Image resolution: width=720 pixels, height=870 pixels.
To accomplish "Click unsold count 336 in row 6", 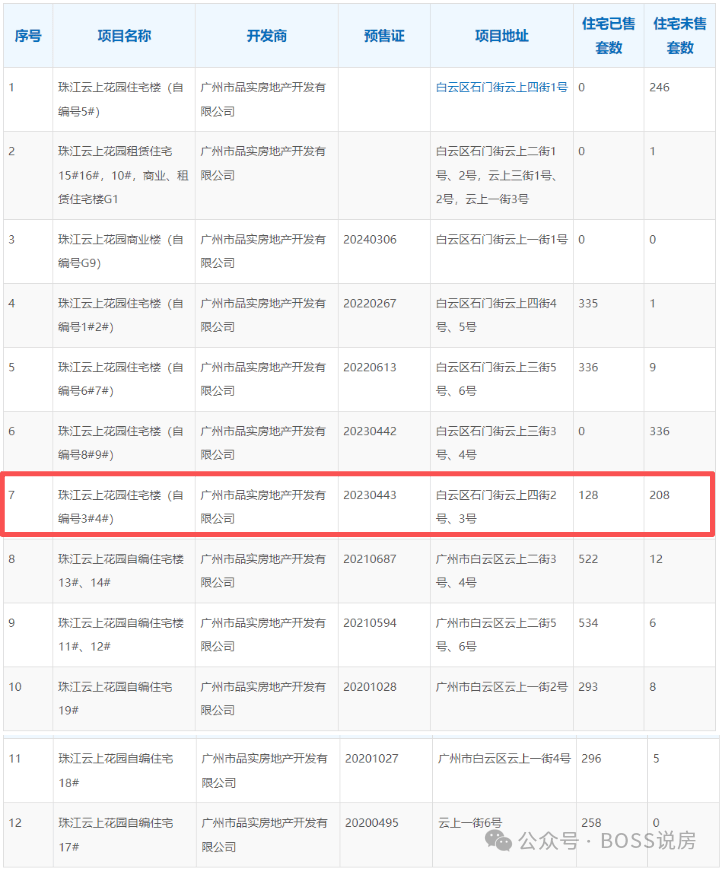I will 660,431.
